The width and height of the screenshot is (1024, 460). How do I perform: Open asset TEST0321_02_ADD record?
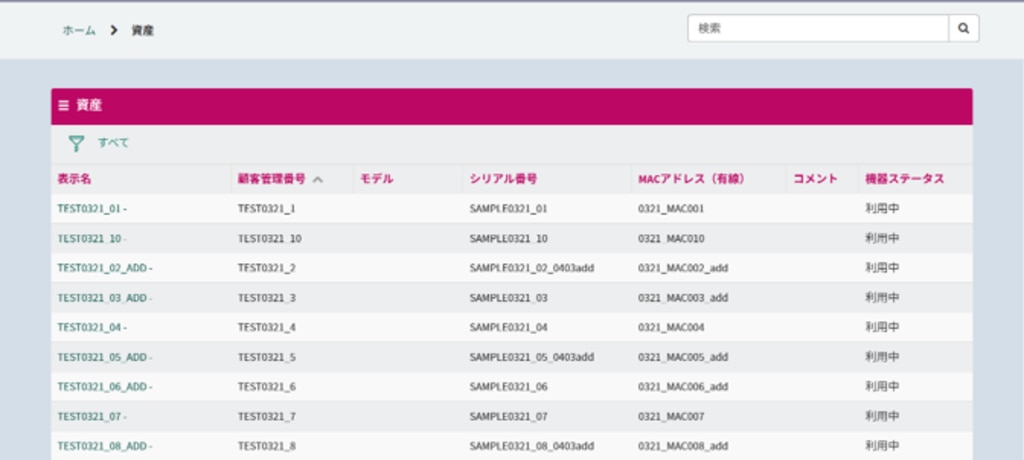pos(102,268)
